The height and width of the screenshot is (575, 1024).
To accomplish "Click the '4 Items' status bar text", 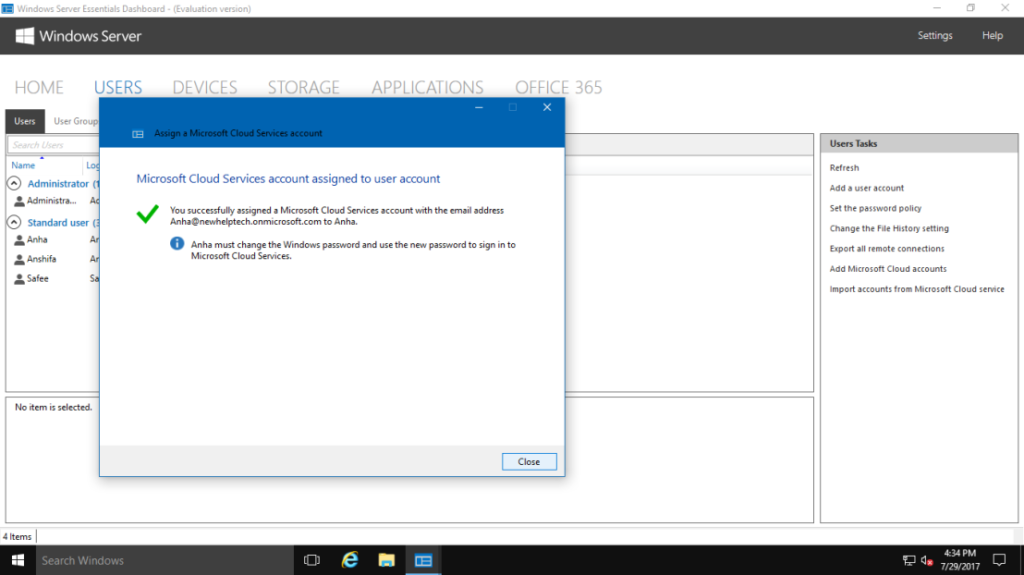I will click(17, 536).
